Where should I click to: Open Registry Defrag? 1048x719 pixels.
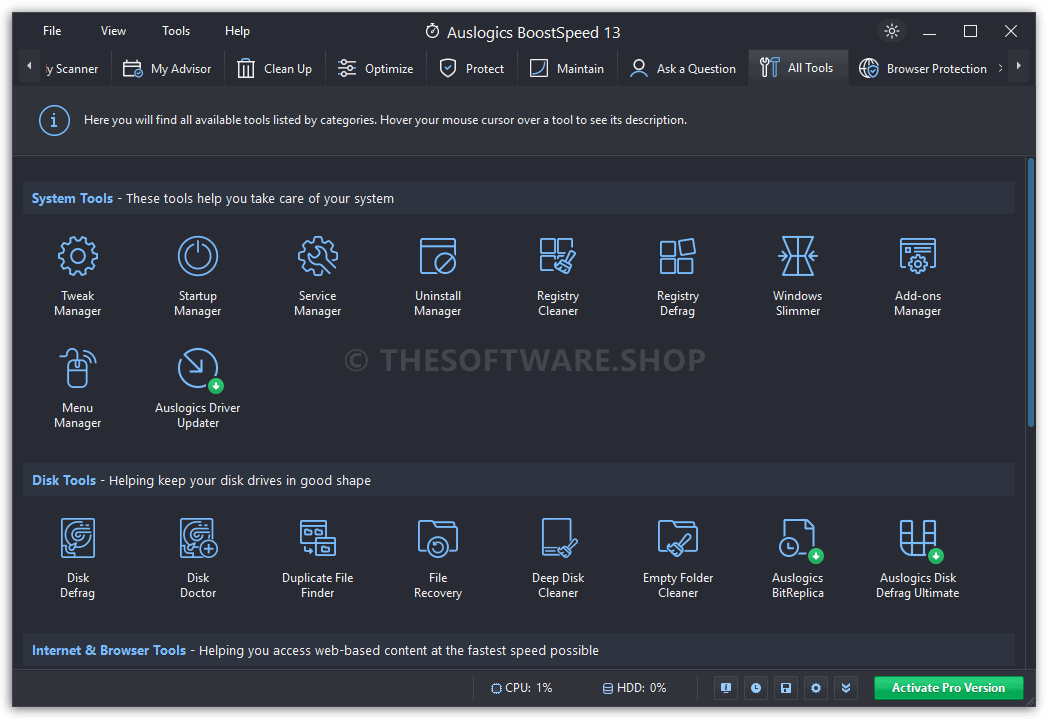(678, 276)
